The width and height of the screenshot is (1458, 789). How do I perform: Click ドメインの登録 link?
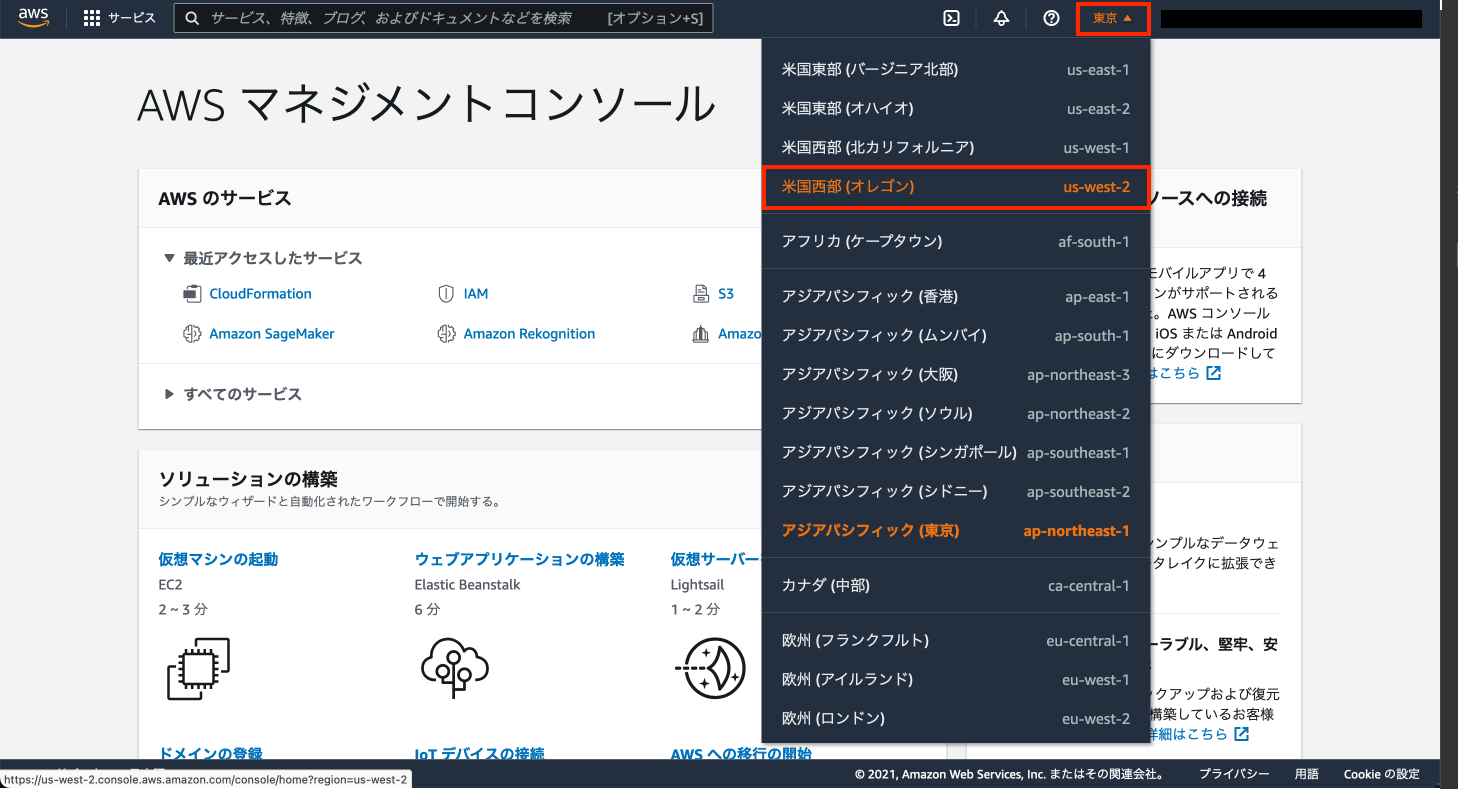(210, 752)
